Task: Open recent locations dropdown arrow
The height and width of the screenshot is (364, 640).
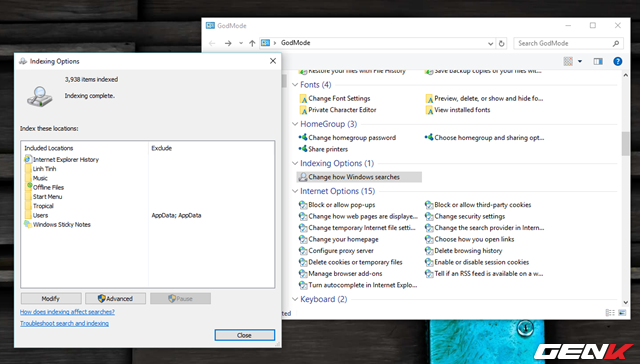Action: (x=241, y=43)
